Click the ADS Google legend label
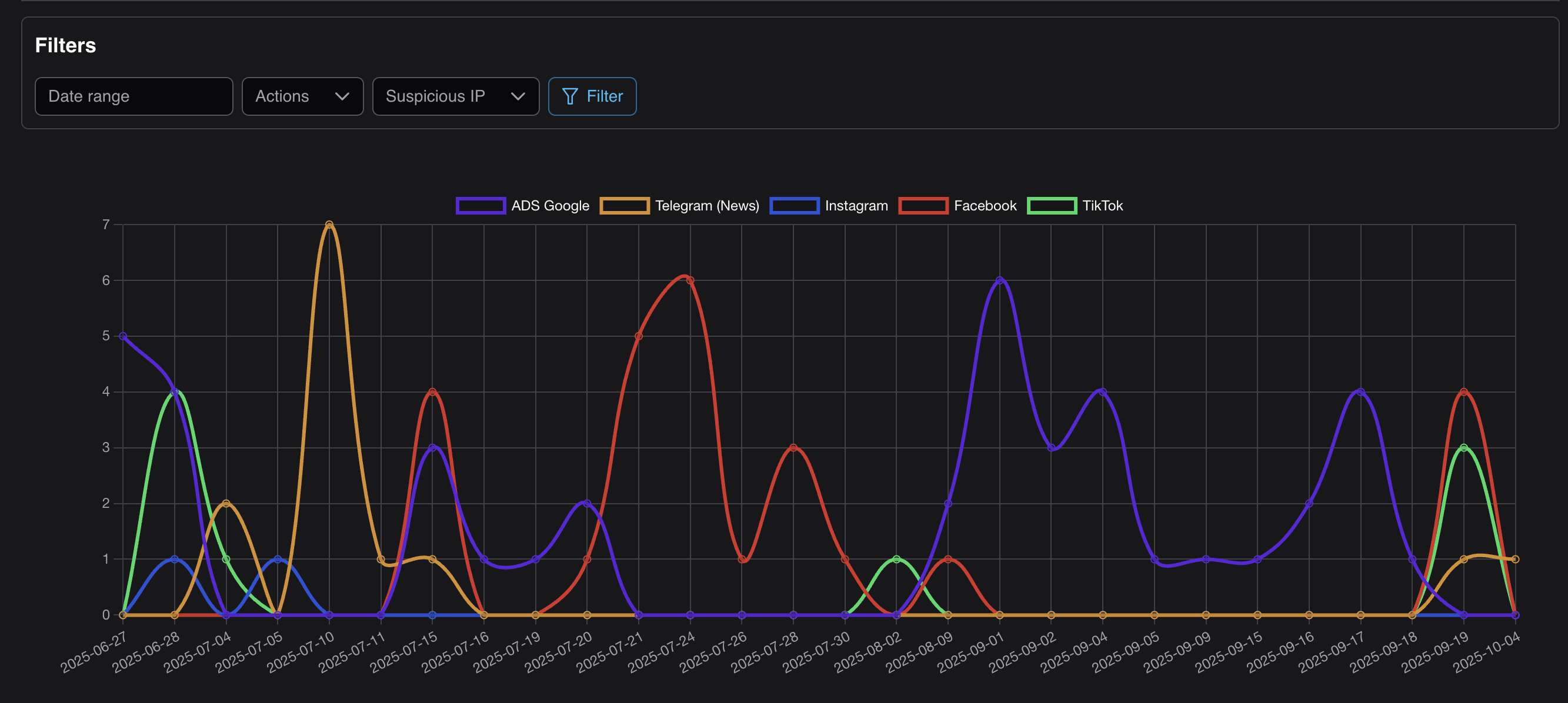 [x=550, y=206]
